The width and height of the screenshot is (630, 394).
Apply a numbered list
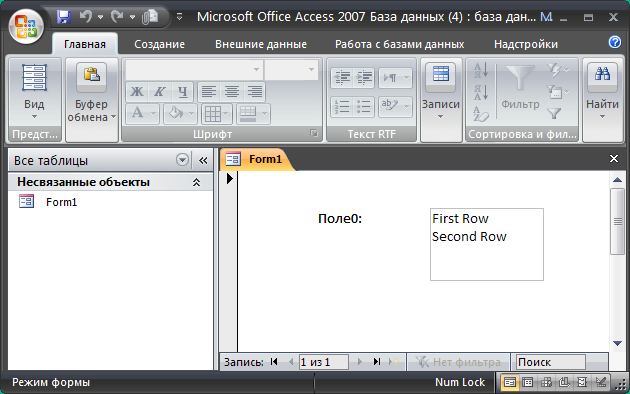click(342, 107)
